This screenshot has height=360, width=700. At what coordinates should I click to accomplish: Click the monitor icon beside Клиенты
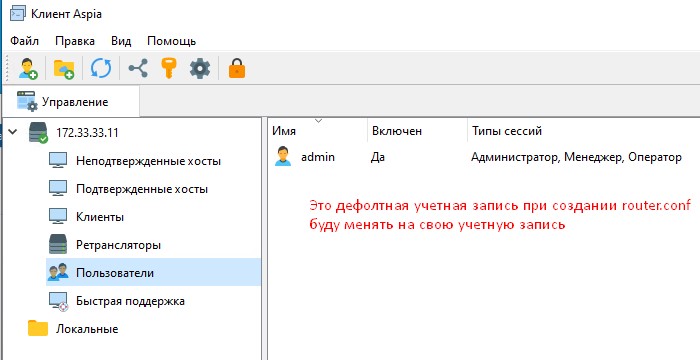[58, 217]
